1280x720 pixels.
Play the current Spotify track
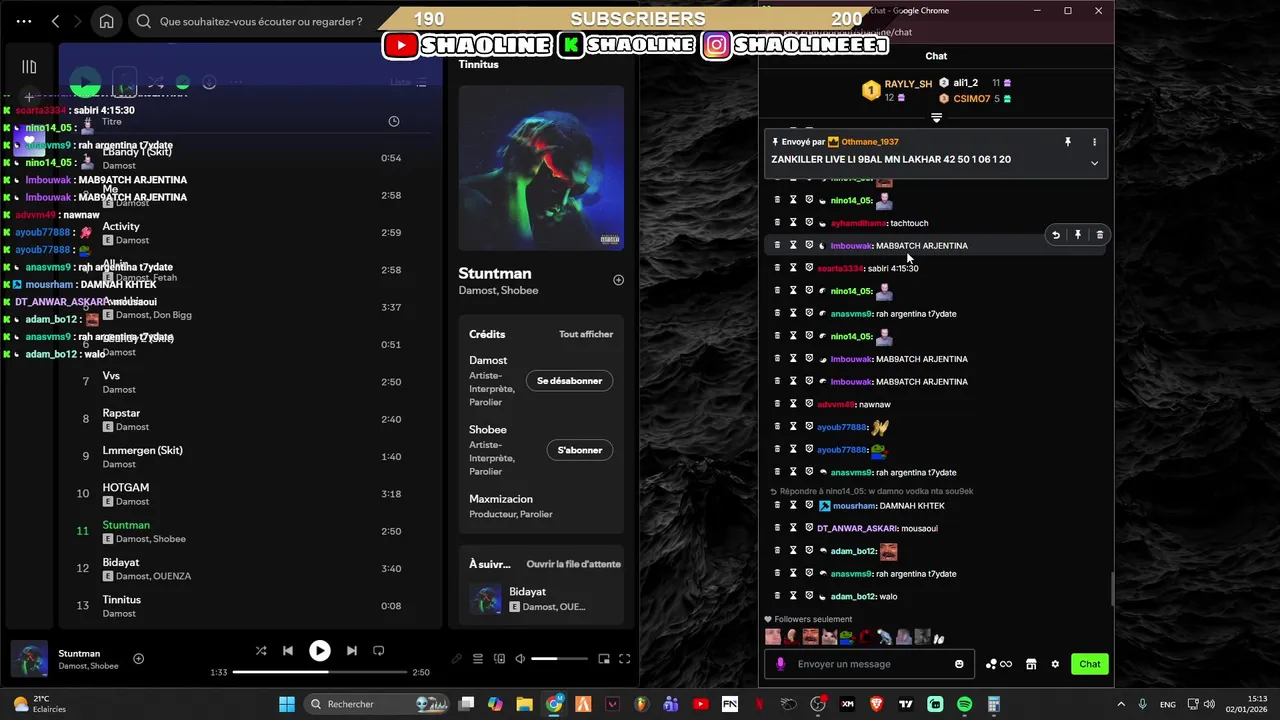pyautogui.click(x=319, y=651)
